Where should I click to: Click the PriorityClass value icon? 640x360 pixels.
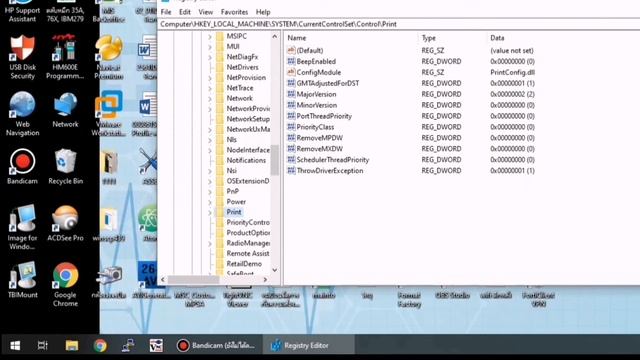291,127
